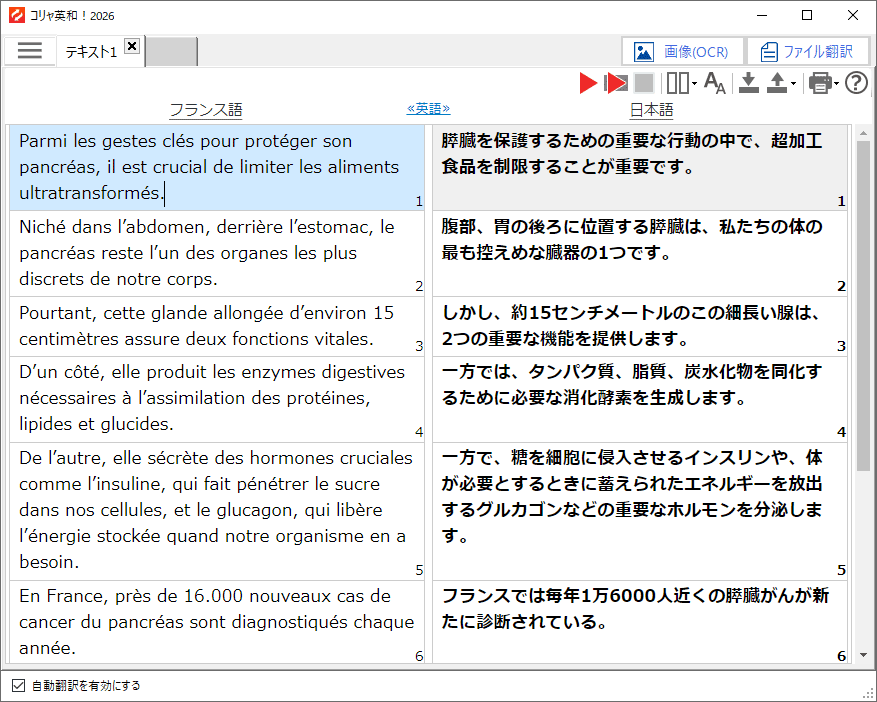This screenshot has width=877, height=702.
Task: Import text with the download arrow icon
Action: (749, 83)
